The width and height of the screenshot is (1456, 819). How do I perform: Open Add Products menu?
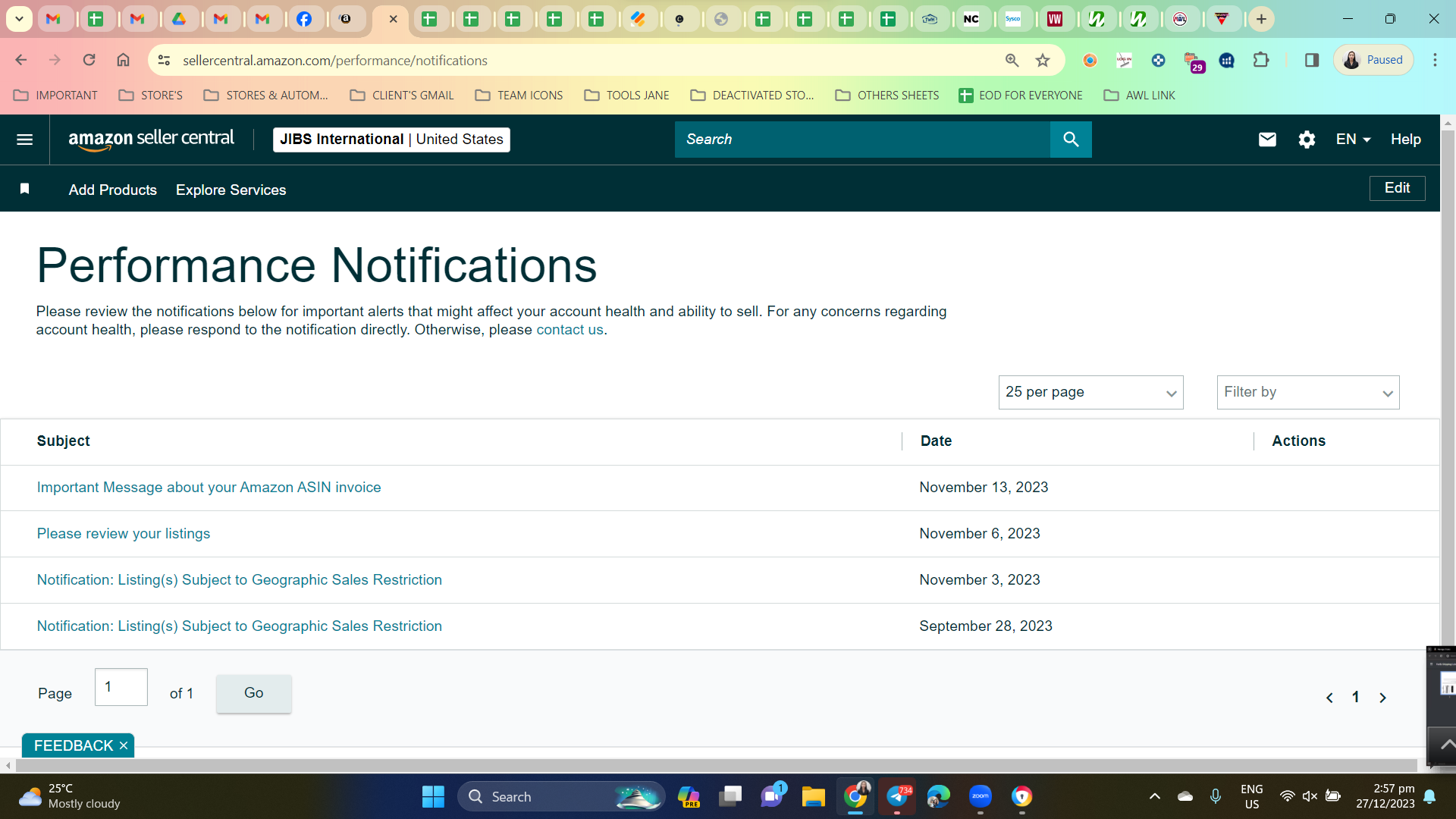113,190
